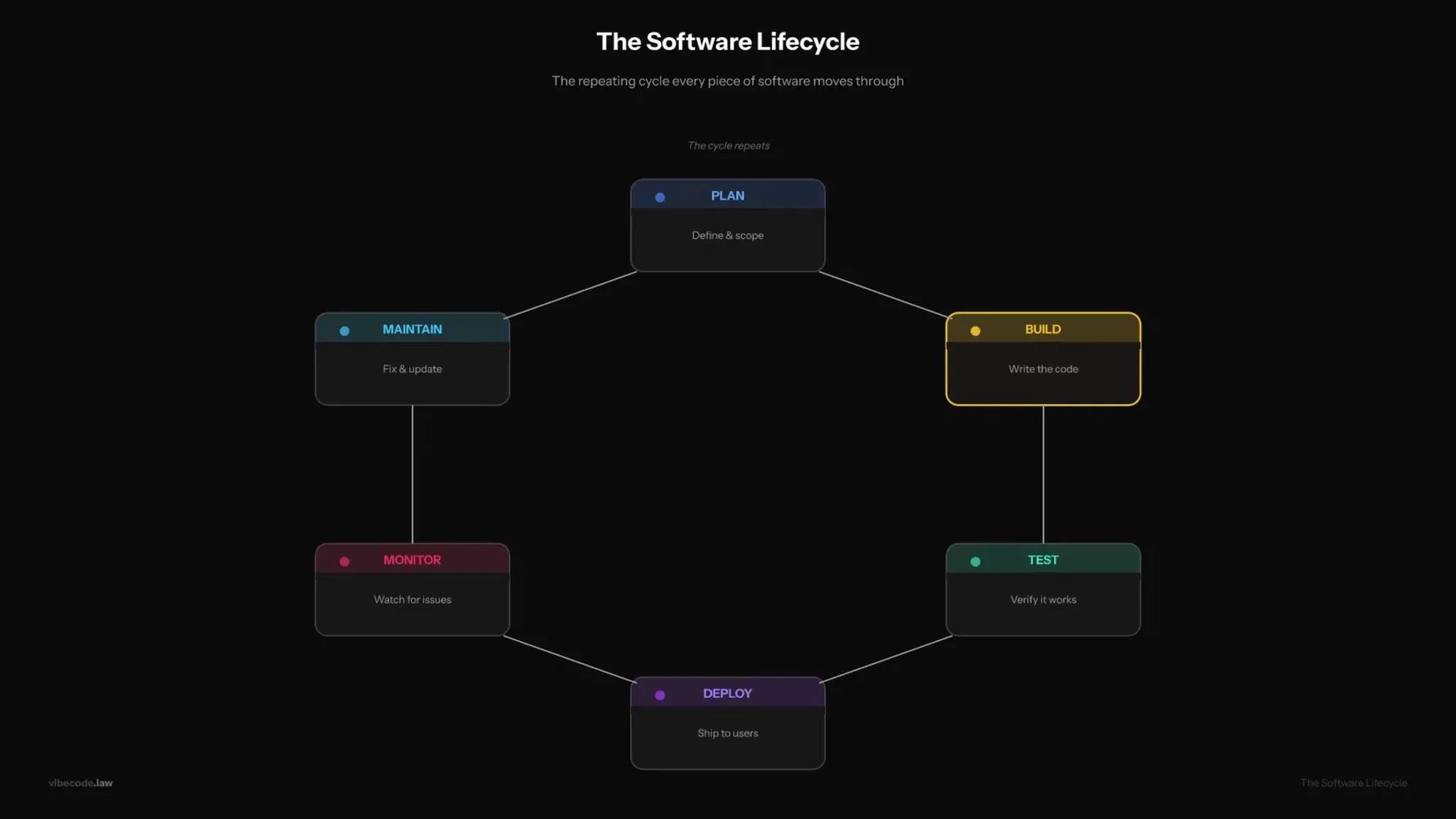
Task: Click the 'Write the code' description
Action: (x=1043, y=369)
